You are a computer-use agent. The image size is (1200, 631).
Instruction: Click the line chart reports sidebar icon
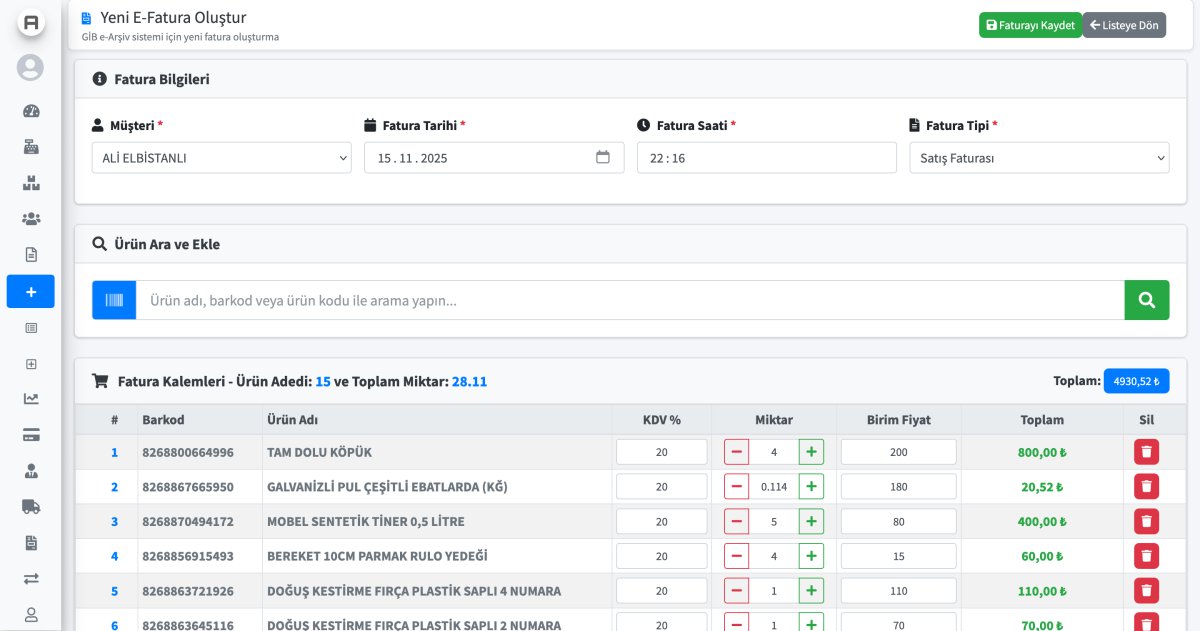(31, 399)
